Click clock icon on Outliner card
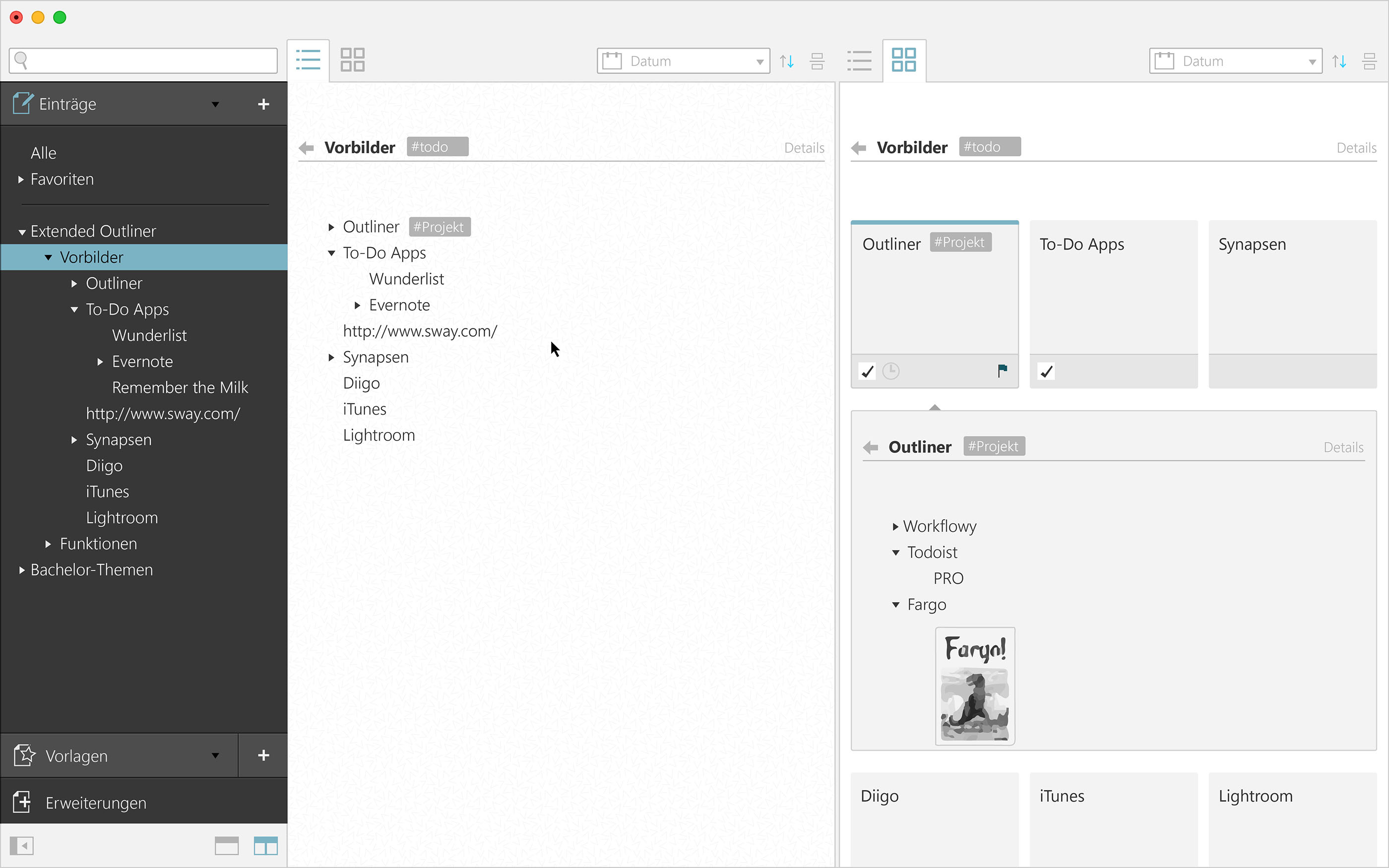The image size is (1389, 868). coord(891,372)
